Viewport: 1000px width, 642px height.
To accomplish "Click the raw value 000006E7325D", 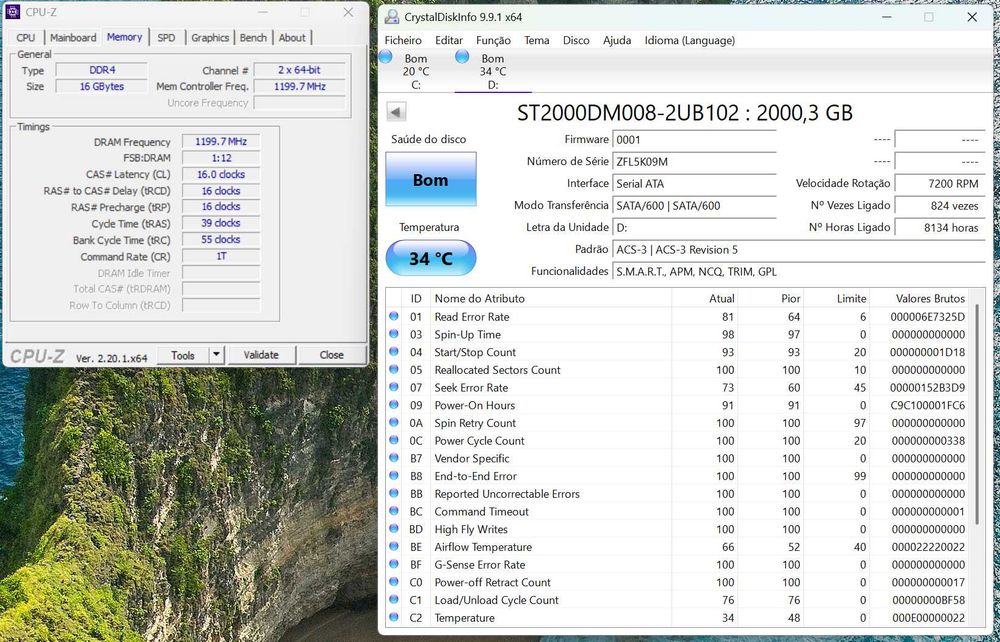I will (x=927, y=317).
